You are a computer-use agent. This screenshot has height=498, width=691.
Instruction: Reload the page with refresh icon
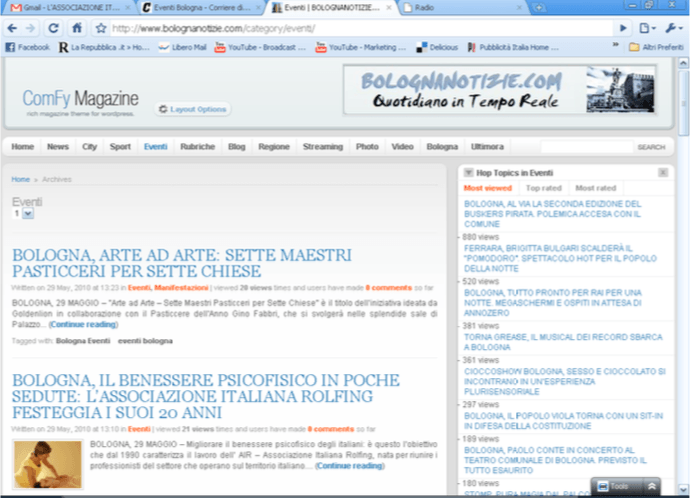53,29
